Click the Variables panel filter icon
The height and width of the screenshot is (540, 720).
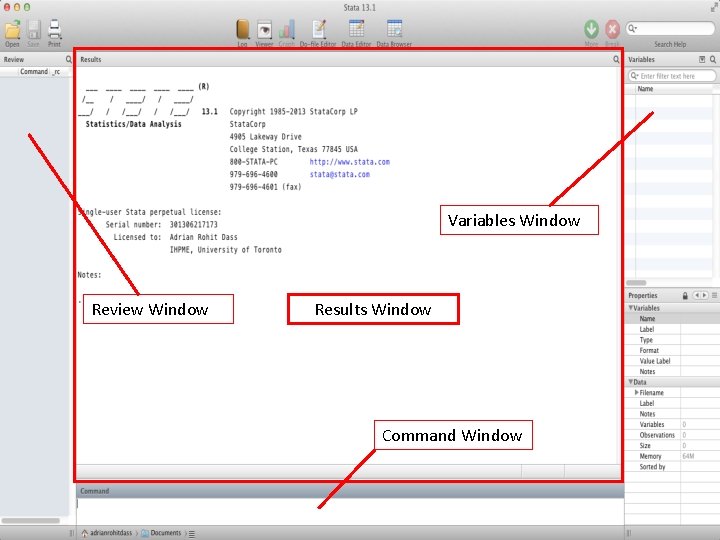(702, 59)
